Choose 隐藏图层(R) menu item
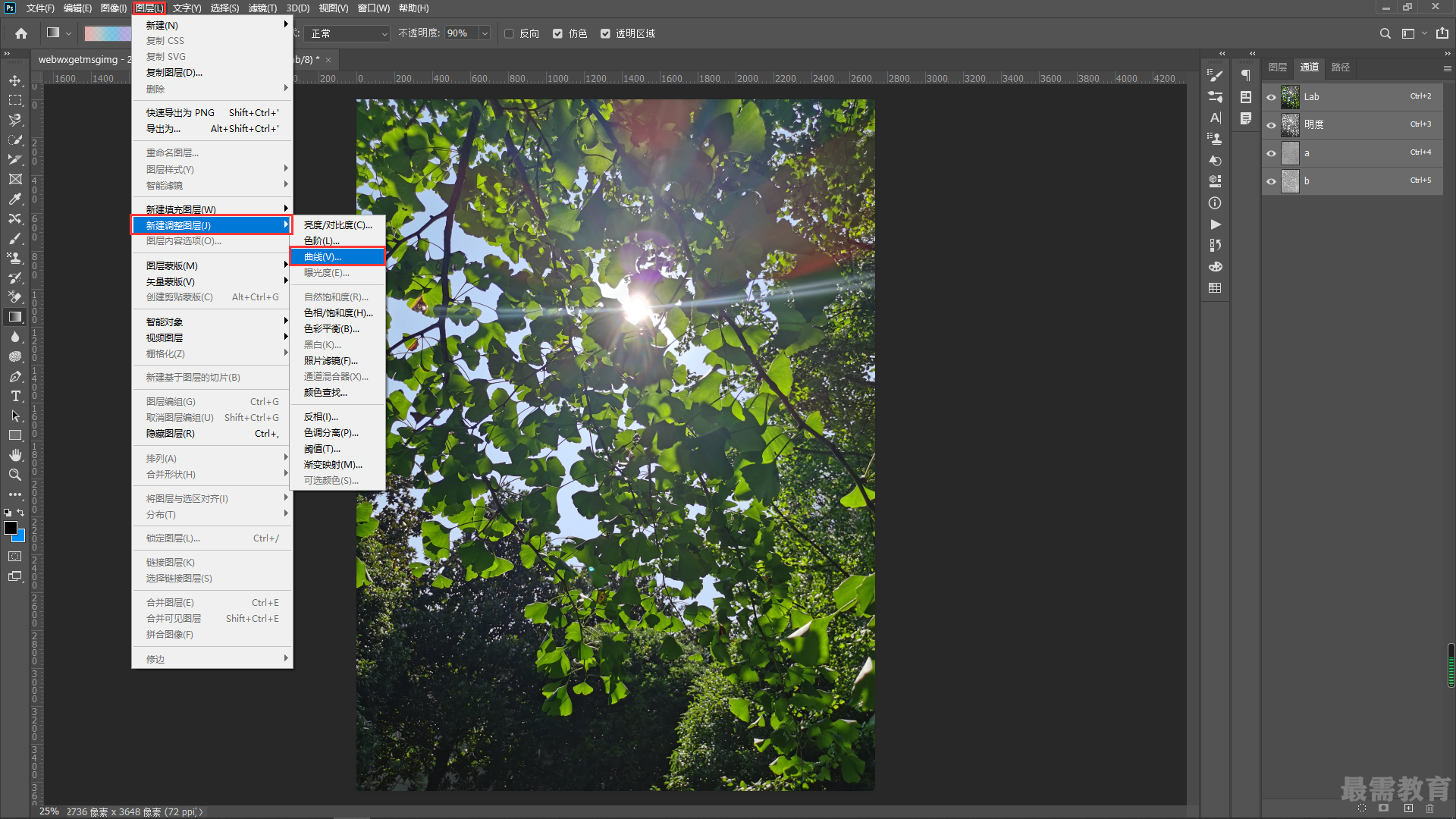 (x=212, y=433)
